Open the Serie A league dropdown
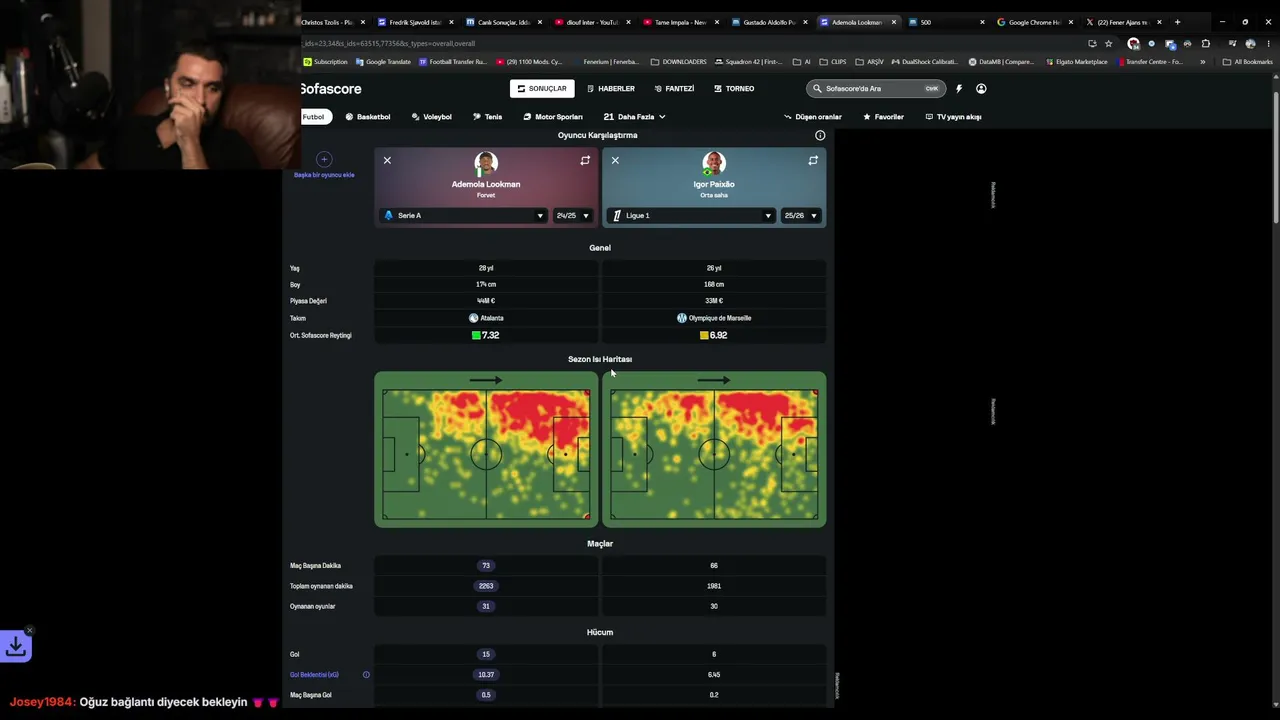 pyautogui.click(x=463, y=215)
